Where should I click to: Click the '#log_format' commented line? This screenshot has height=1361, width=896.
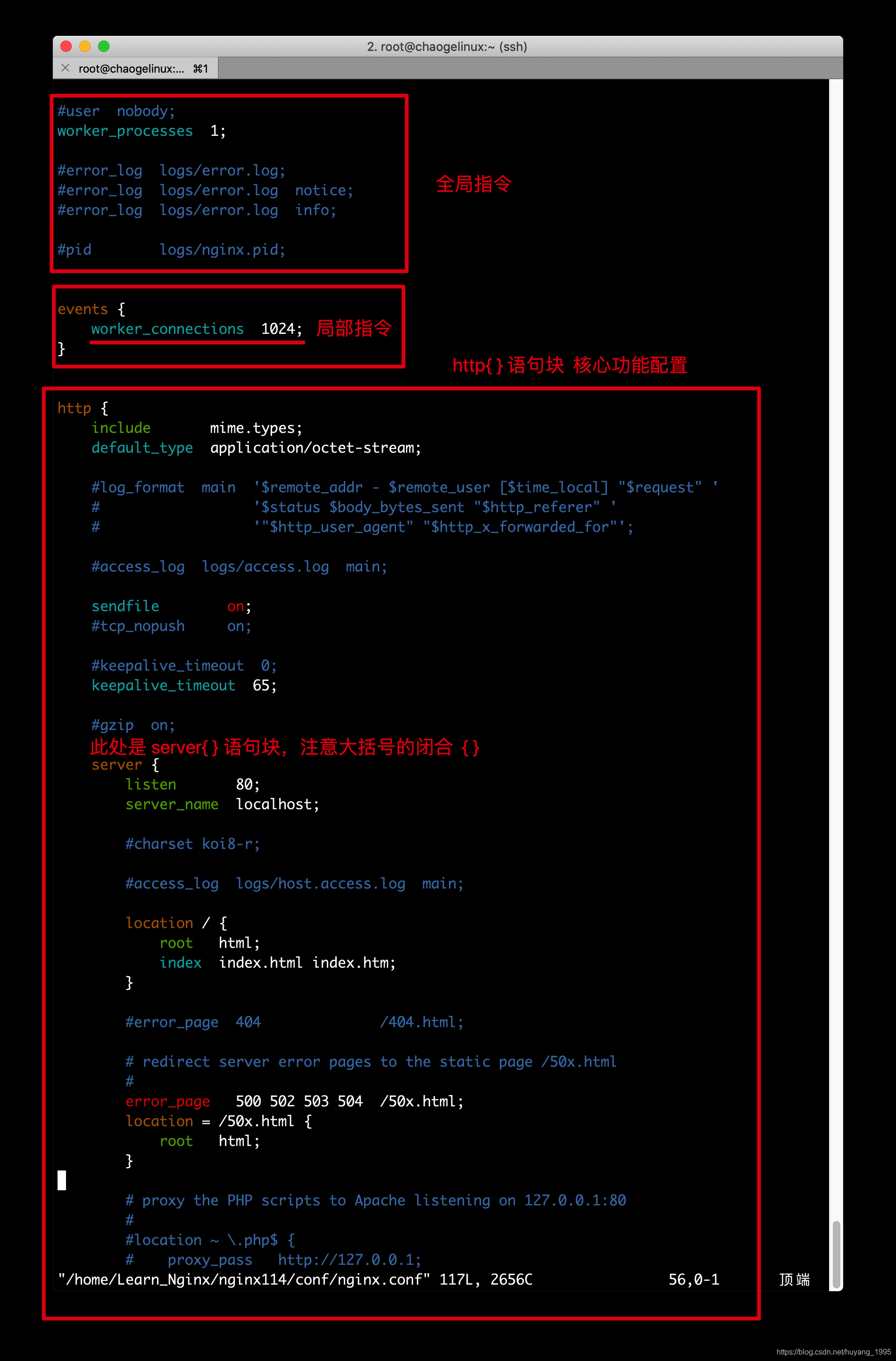click(404, 487)
